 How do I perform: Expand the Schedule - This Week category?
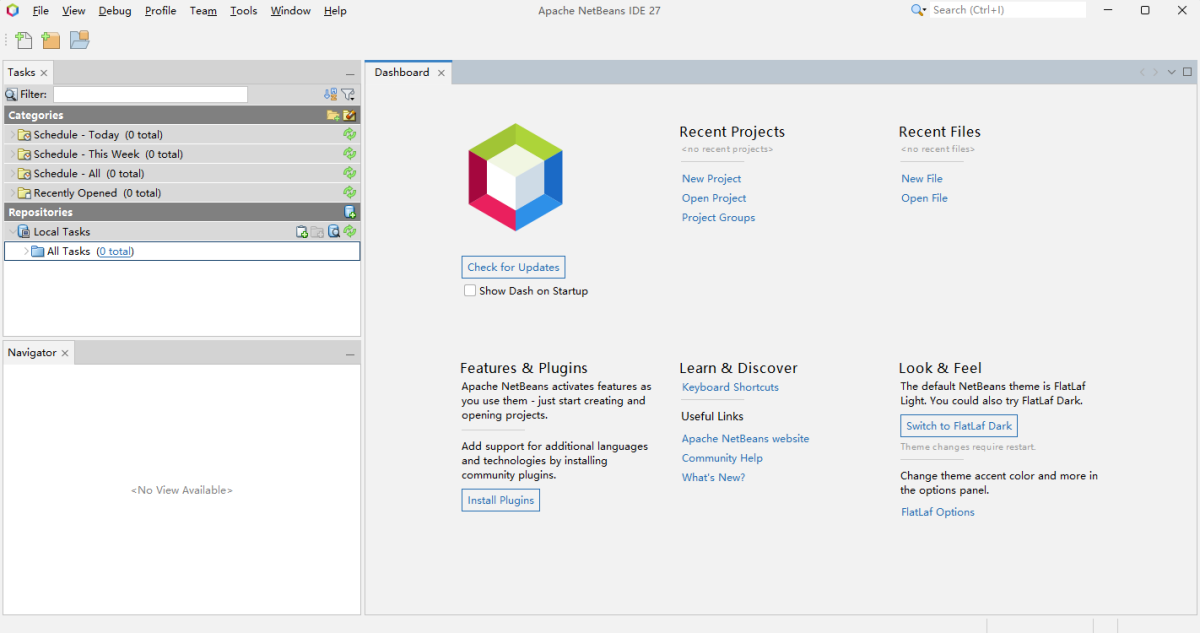pos(12,154)
